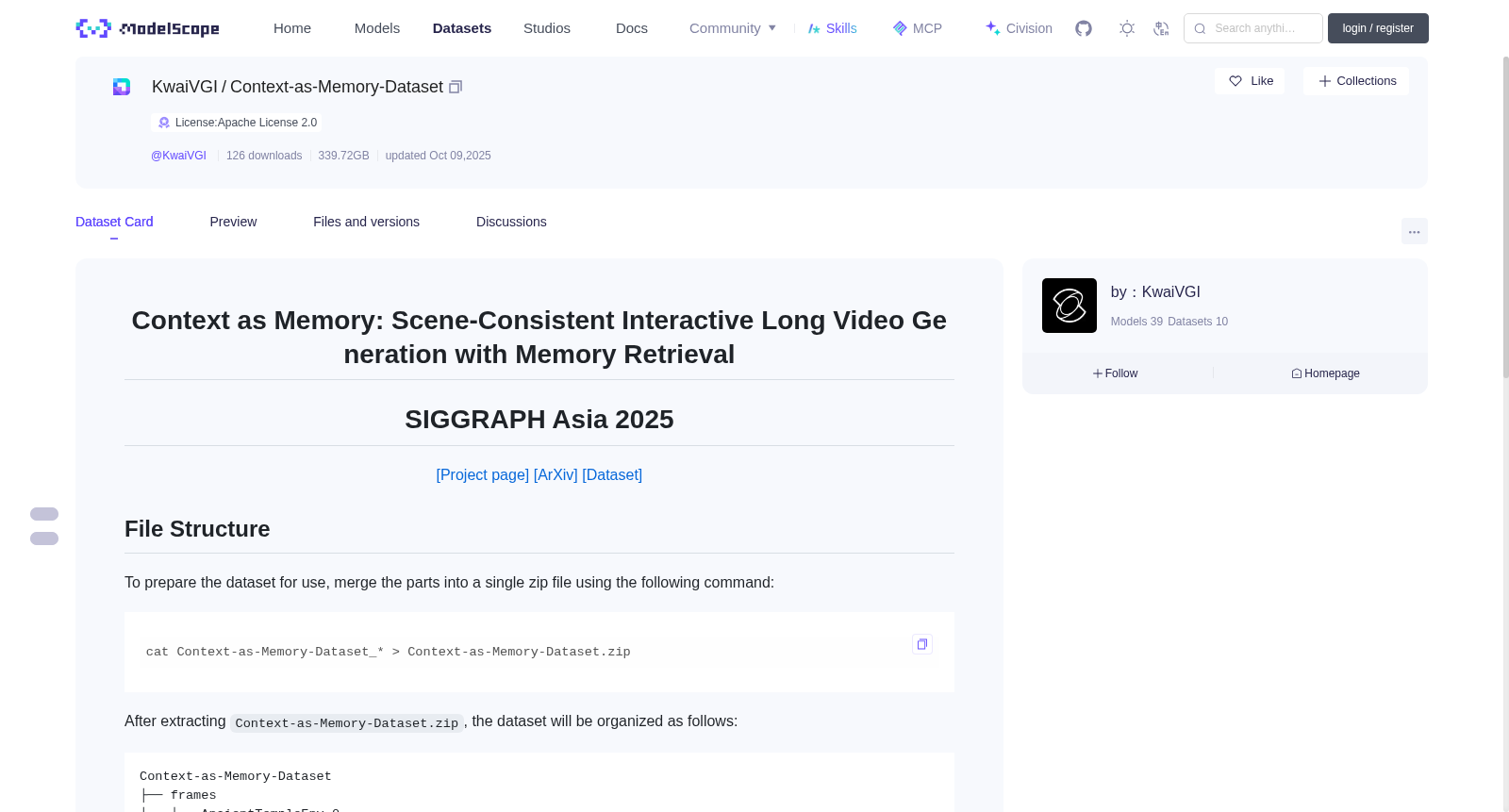Screen dimensions: 1509x812
Task: Click the KwaiVGI organization logo thumbnail
Action: click(1070, 306)
